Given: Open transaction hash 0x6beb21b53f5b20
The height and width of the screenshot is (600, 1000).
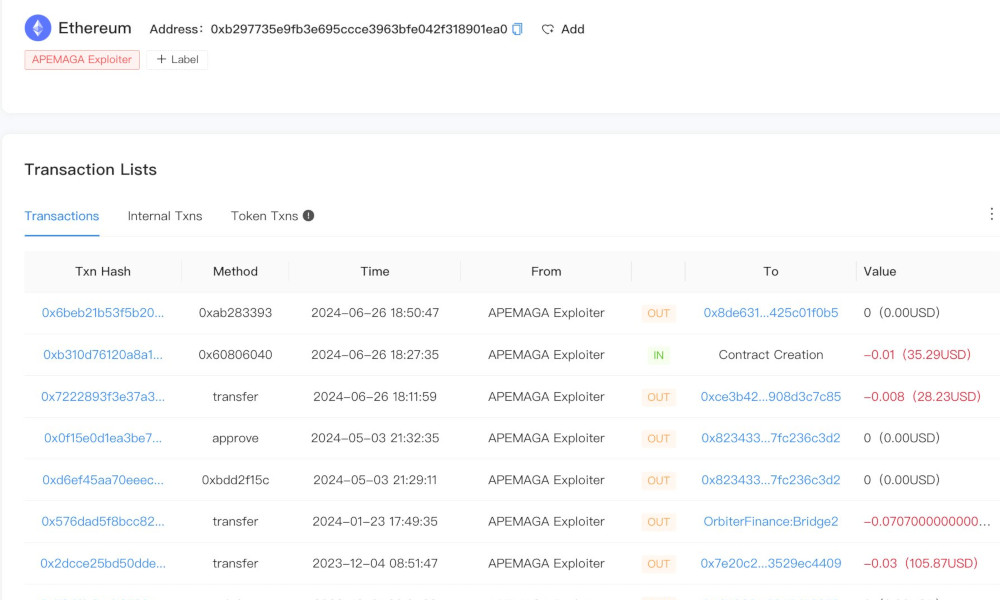Looking at the screenshot, I should click(x=103, y=313).
